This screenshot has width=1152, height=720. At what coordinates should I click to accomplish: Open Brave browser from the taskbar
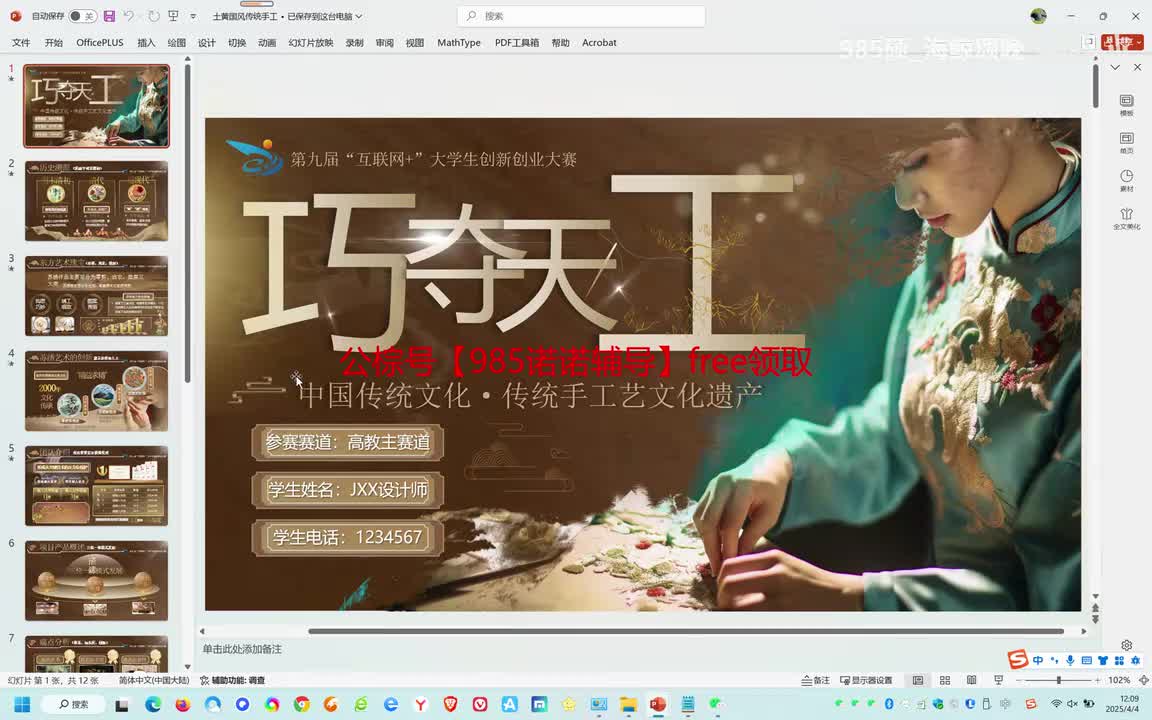(x=450, y=705)
